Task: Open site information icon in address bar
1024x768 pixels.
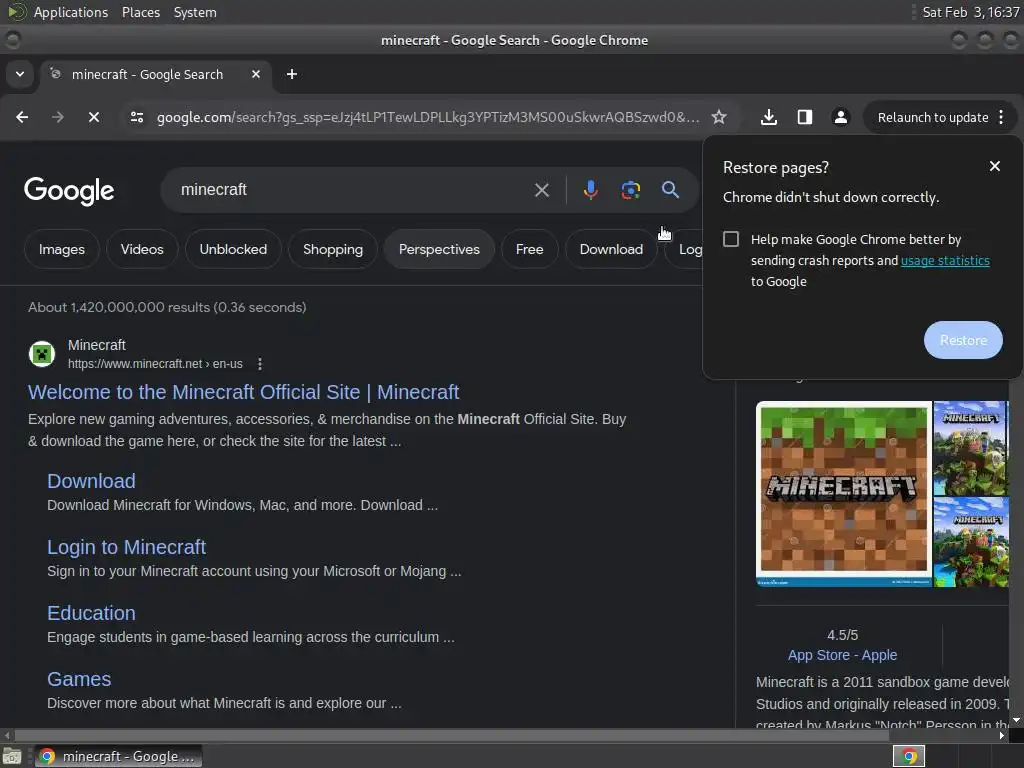Action: [137, 117]
